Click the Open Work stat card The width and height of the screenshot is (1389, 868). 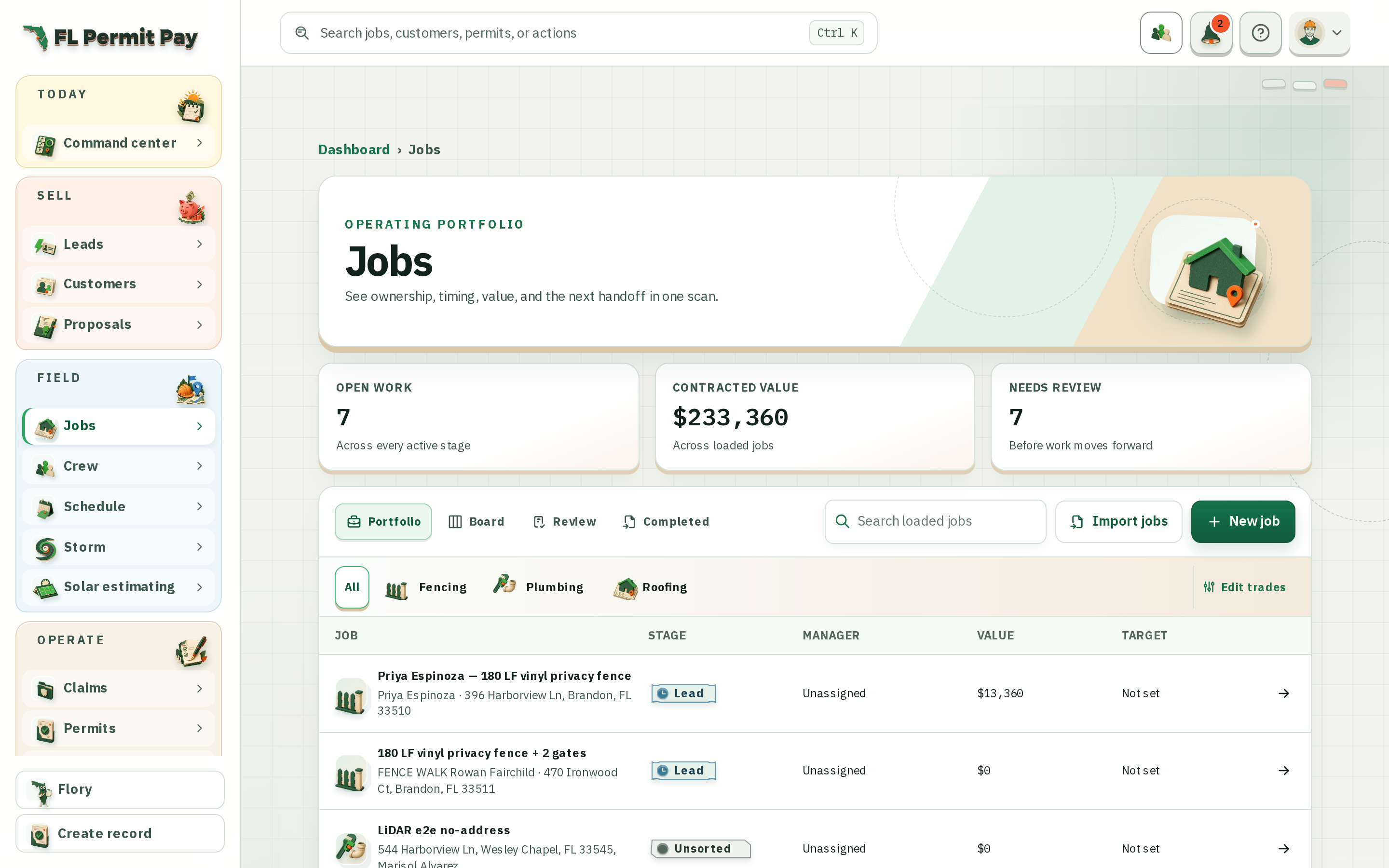[479, 418]
